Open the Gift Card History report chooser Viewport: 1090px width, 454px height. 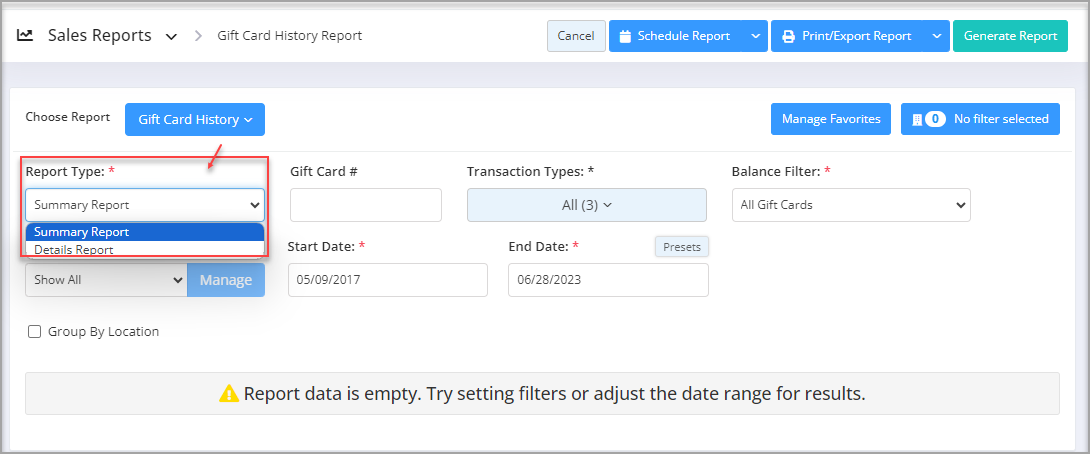pos(195,120)
